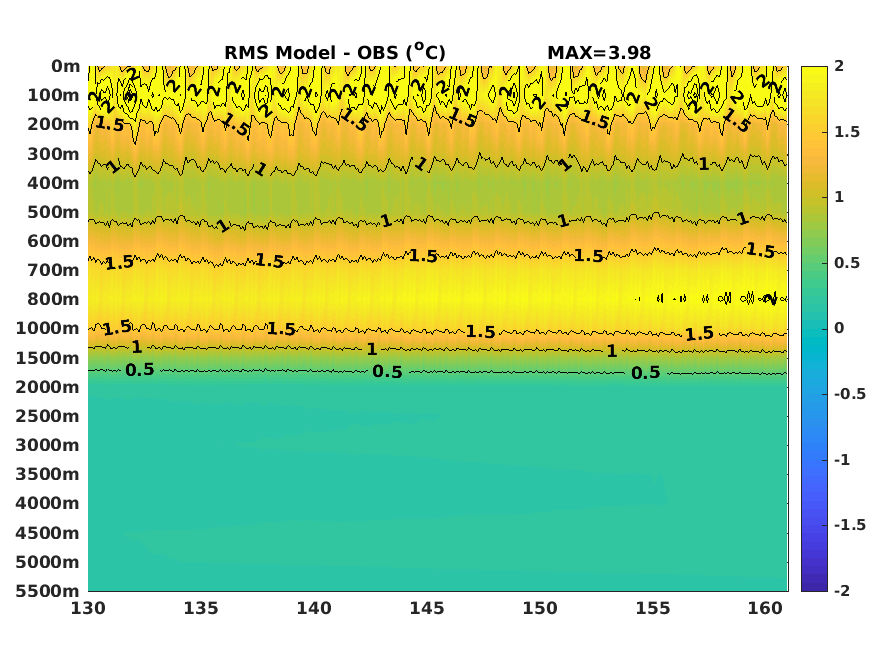
Task: Select the '1000m' depth axis label
Action: (47, 328)
